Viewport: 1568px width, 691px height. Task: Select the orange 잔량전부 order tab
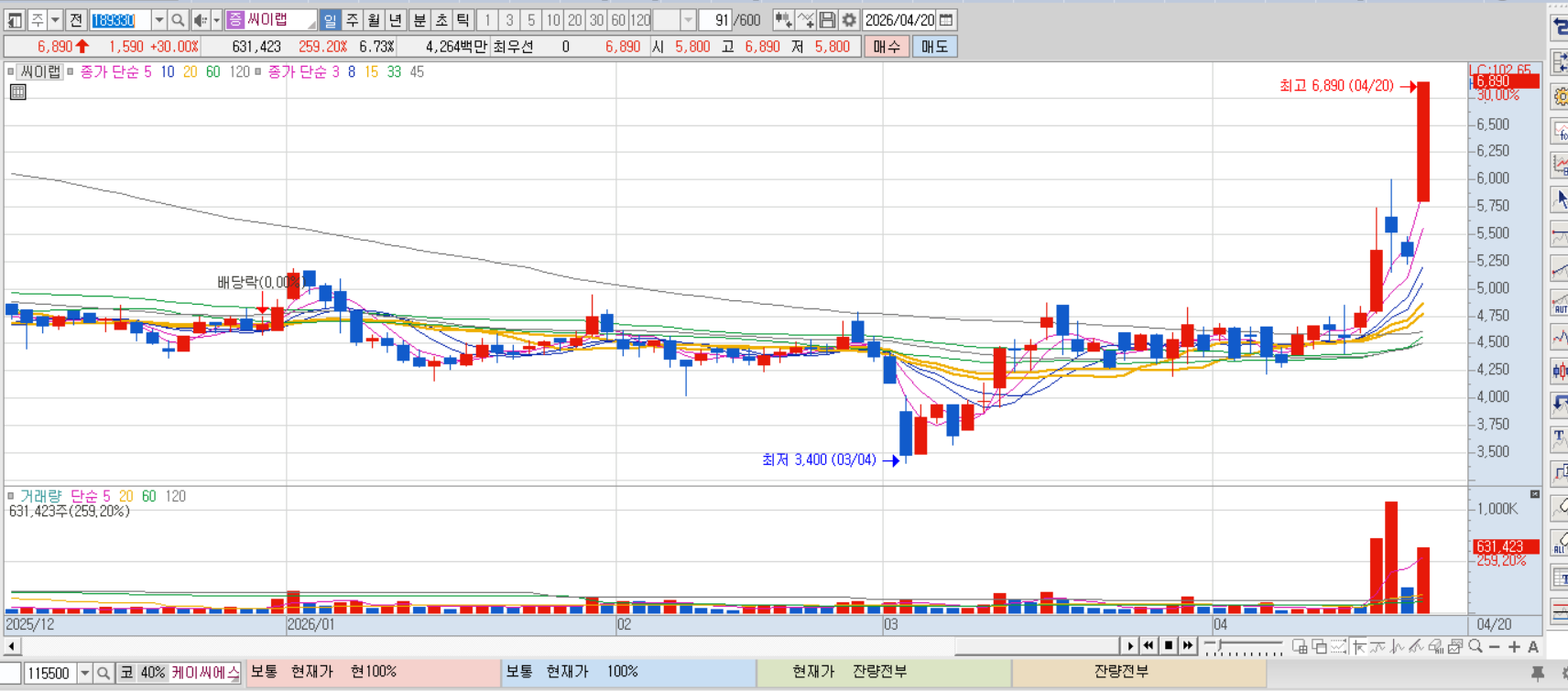pos(1139,673)
